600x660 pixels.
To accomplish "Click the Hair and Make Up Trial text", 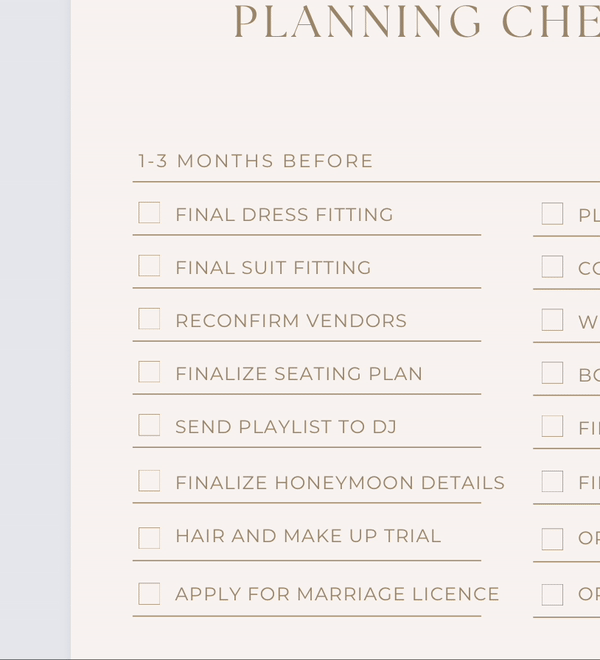I will (308, 536).
